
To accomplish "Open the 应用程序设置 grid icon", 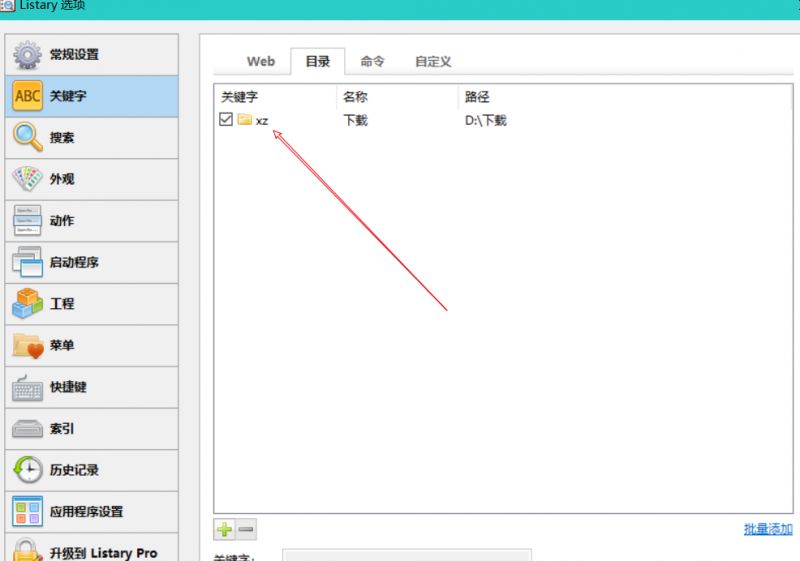I will click(x=28, y=512).
